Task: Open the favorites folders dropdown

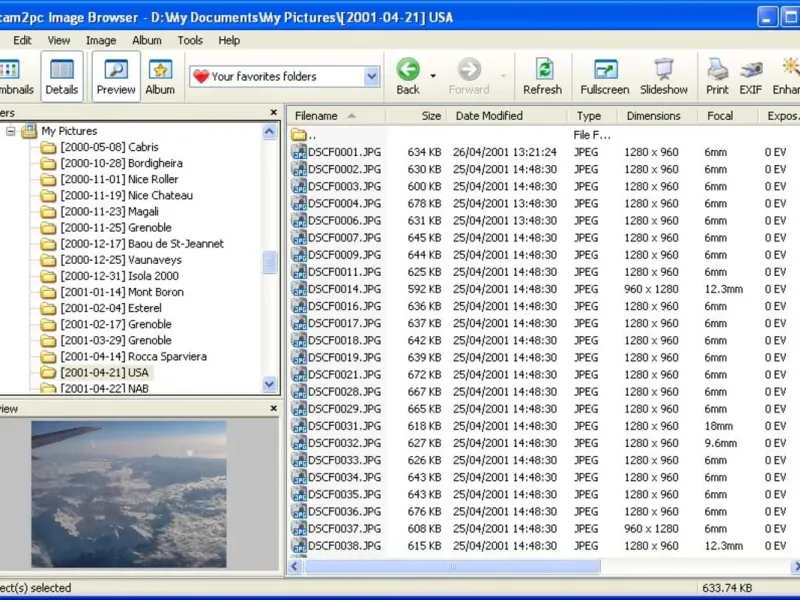Action: 372,76
